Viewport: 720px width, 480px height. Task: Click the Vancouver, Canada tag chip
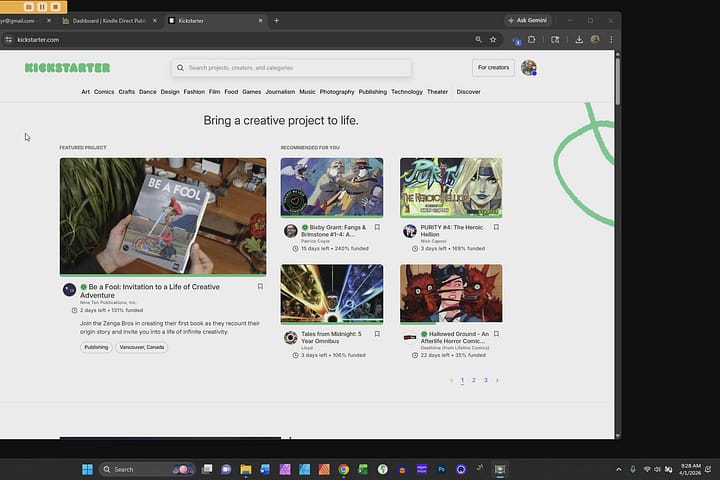click(x=142, y=347)
